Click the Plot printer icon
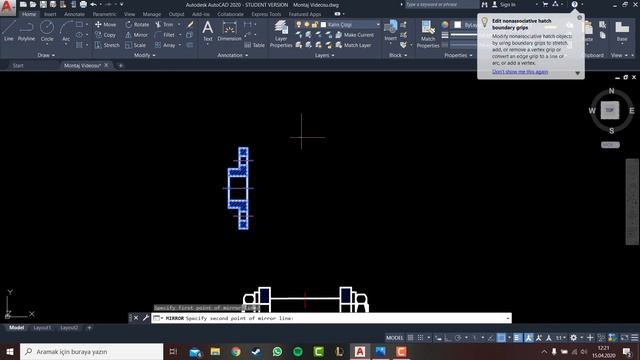This screenshot has height=360, width=640. (83, 4)
